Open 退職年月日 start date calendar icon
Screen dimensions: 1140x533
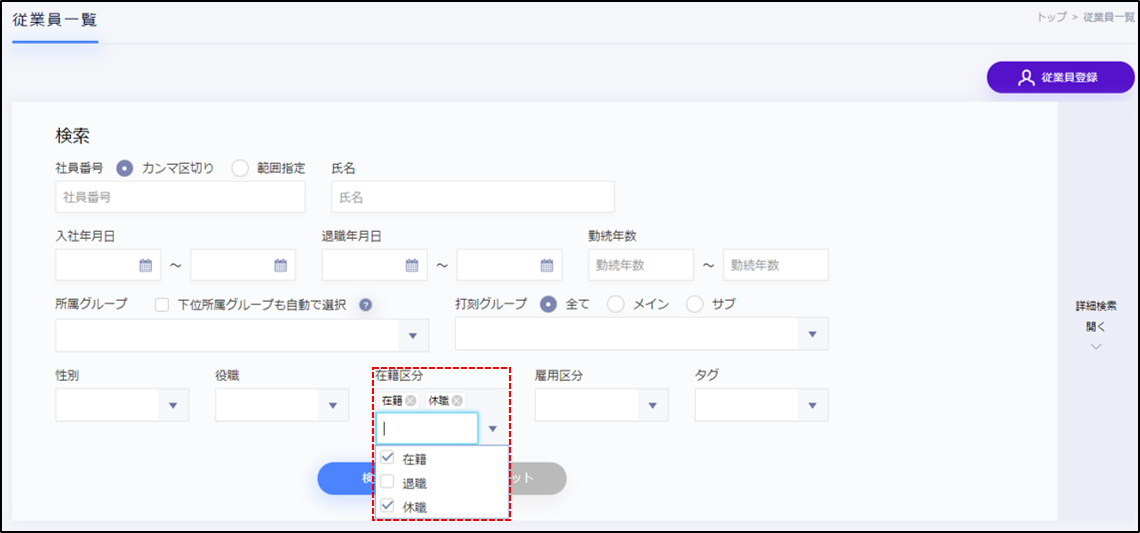coord(411,265)
